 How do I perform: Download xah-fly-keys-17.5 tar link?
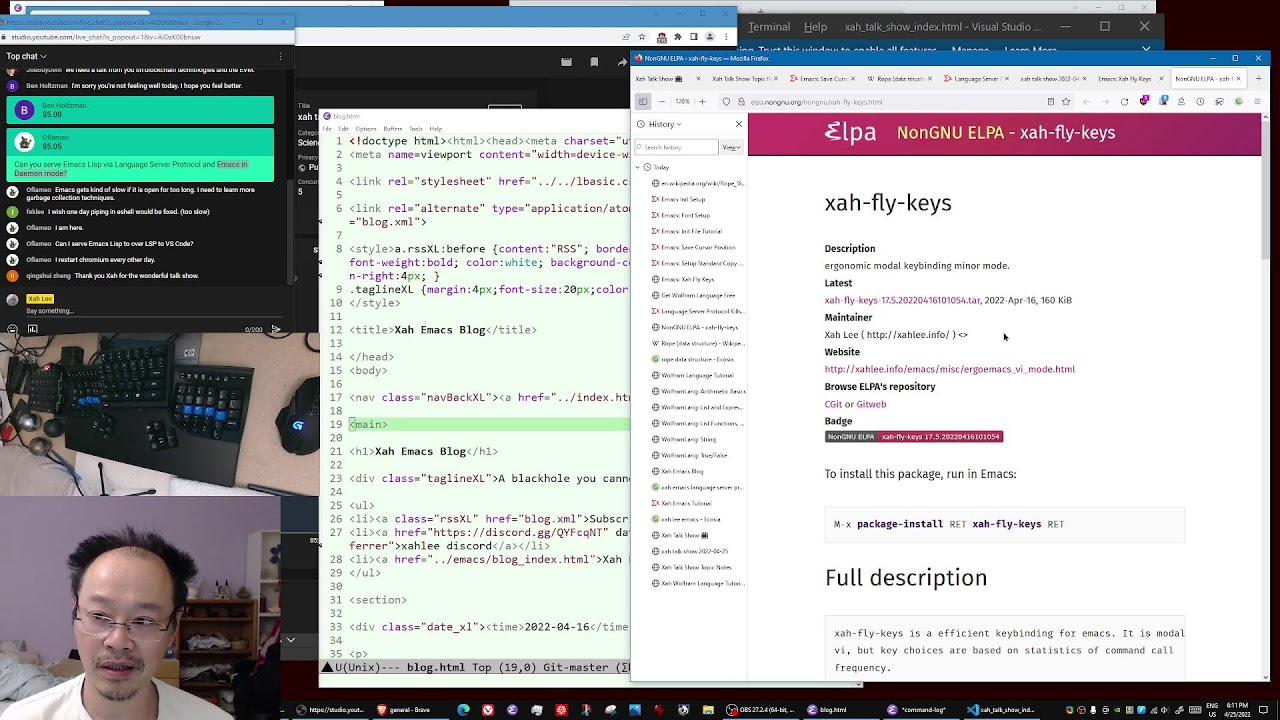pyautogui.click(x=902, y=300)
